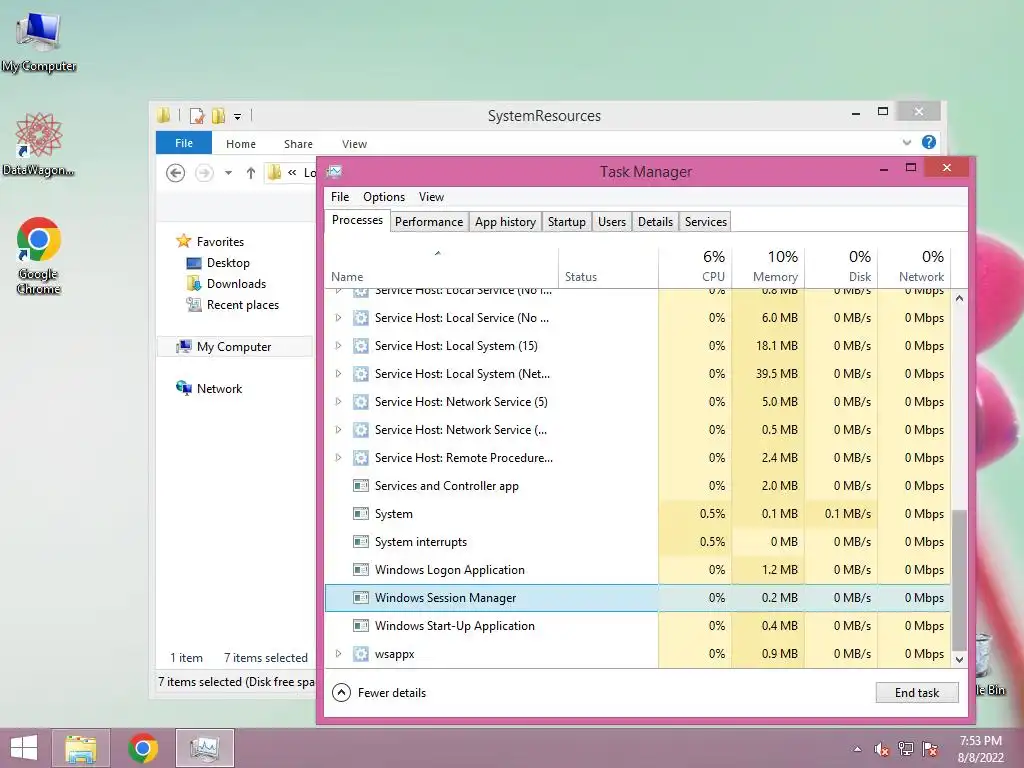Open Task Manager File menu
Viewport: 1024px width, 768px height.
click(340, 197)
